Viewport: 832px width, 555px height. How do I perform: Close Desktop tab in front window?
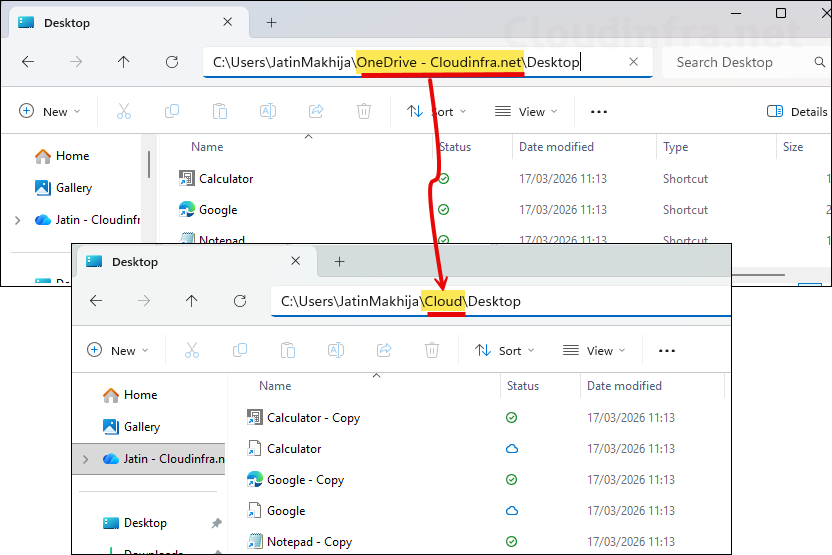tap(296, 261)
